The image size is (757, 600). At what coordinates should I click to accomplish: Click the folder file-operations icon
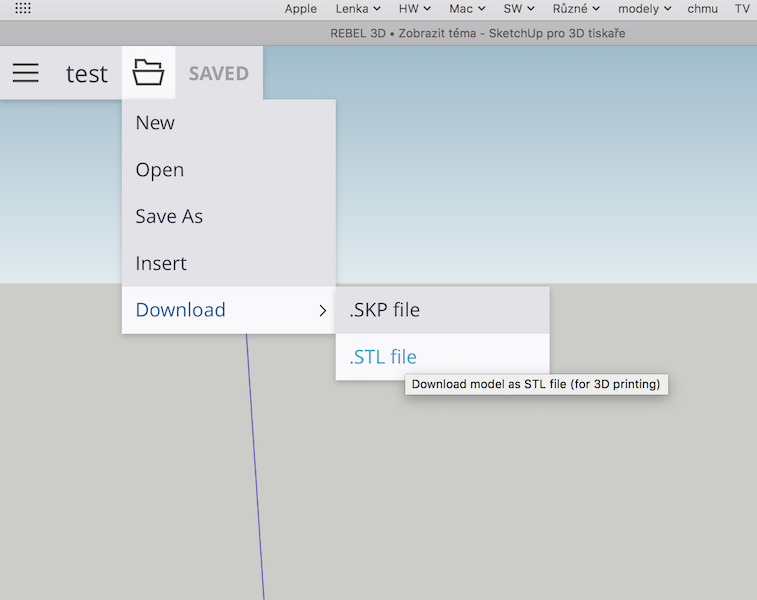tap(148, 73)
